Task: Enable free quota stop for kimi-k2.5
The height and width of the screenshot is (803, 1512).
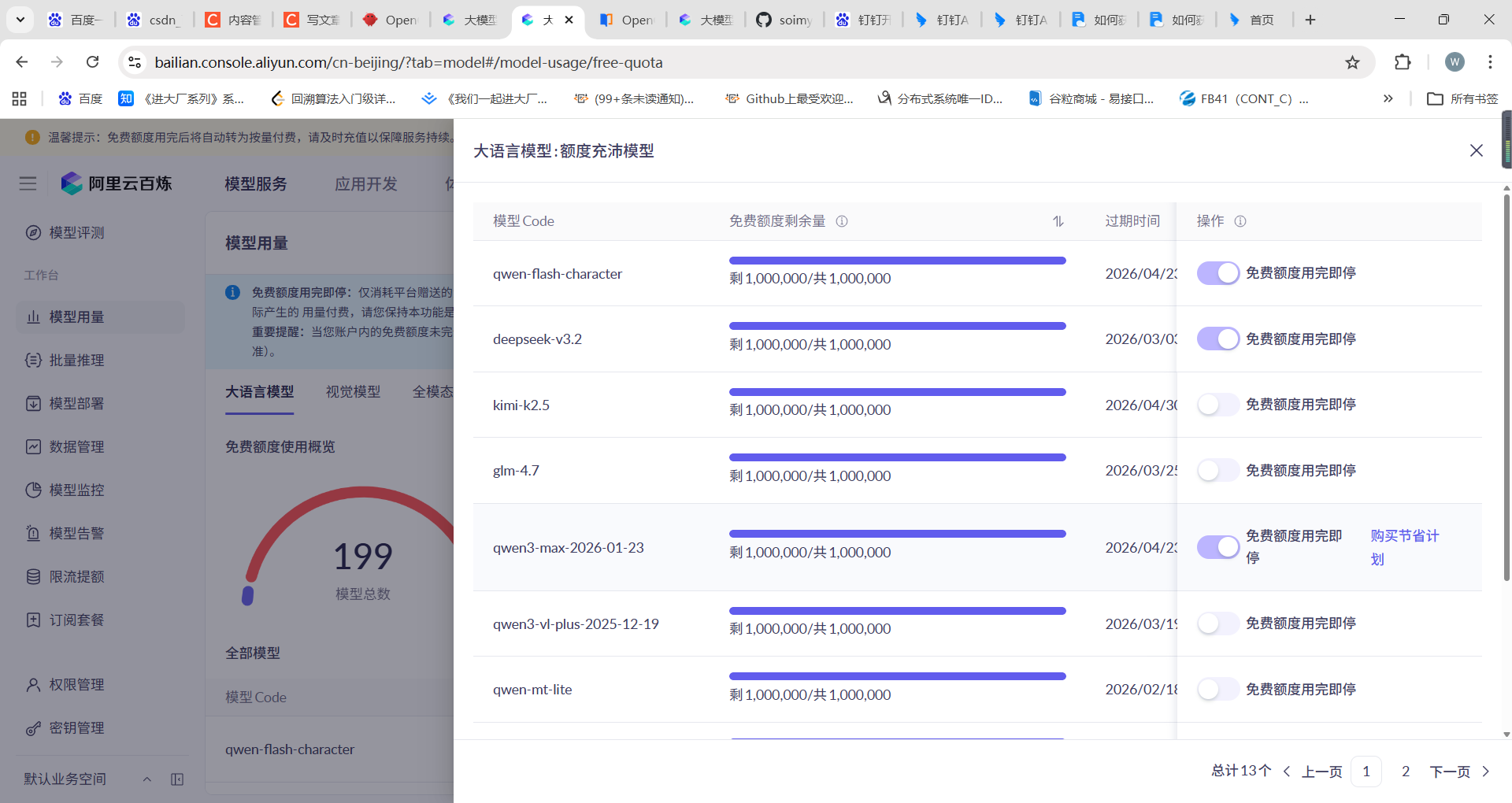Action: (x=1218, y=405)
